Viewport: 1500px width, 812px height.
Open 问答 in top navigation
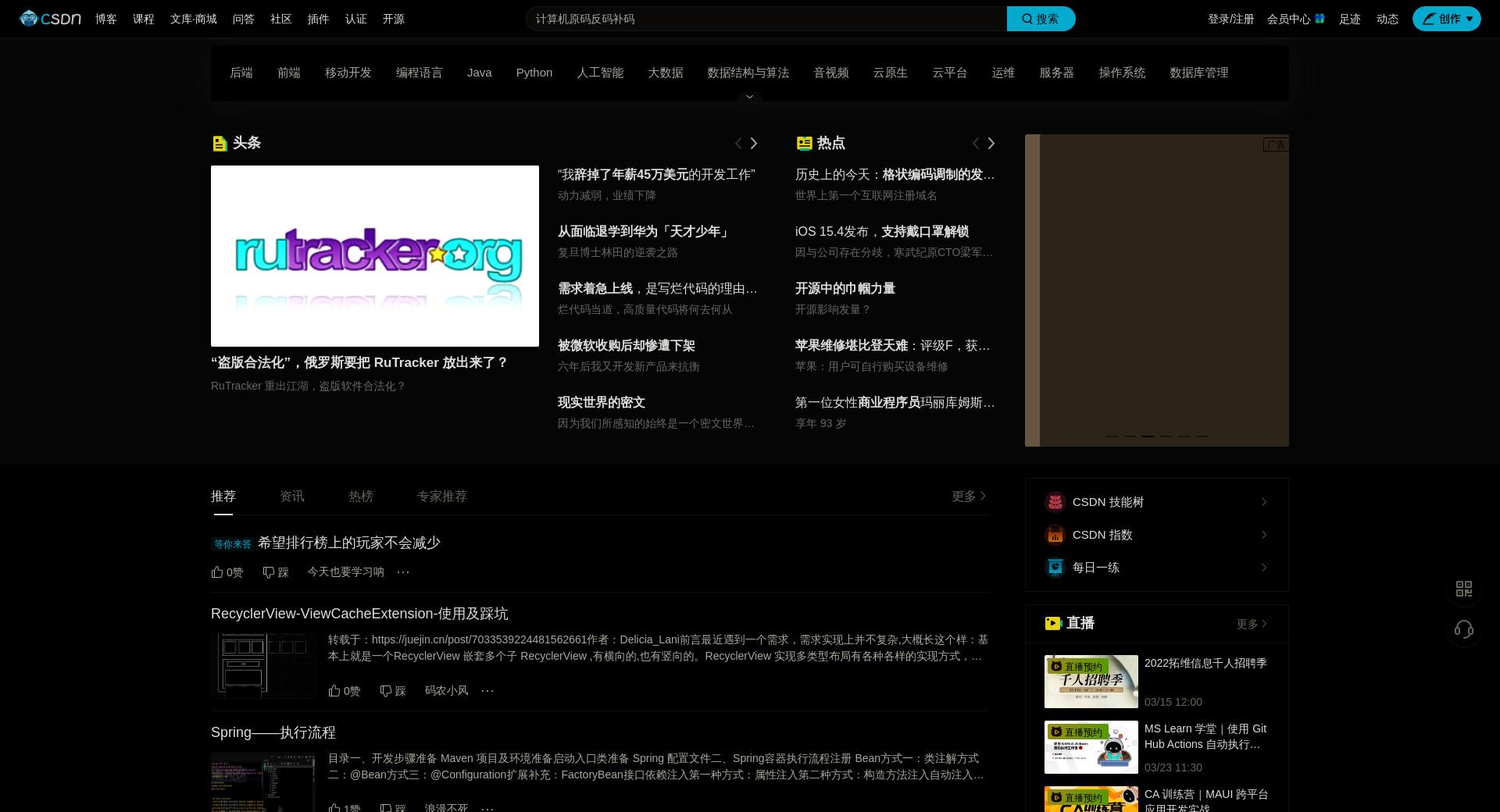point(244,19)
